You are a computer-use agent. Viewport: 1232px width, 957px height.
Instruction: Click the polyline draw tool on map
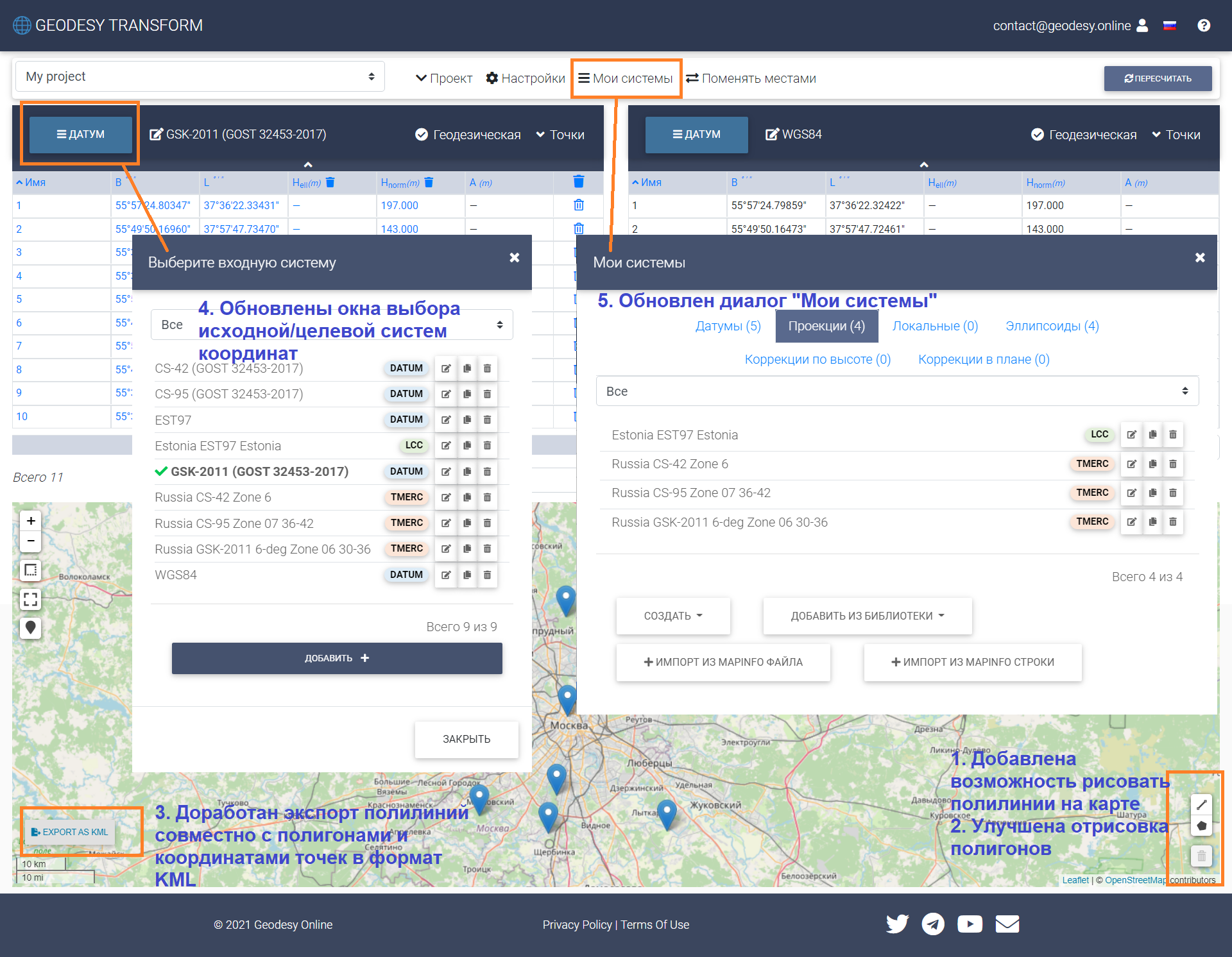pyautogui.click(x=1201, y=804)
